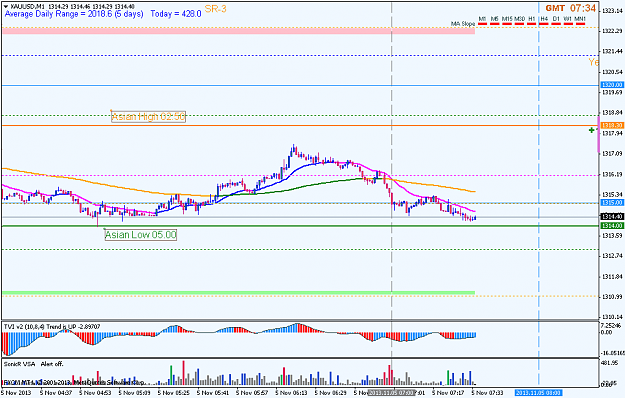Click the XAUUSD,M1 chart title
The width and height of the screenshot is (625, 398).
coord(28,6)
